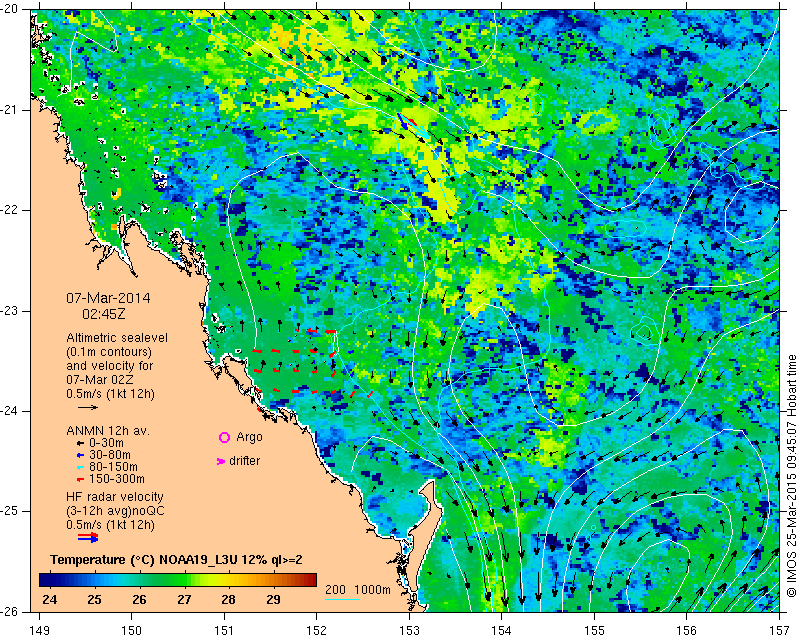Screen dimensions: 800x640
Task: Click the '150-300m' depth label
Action: pyautogui.click(x=117, y=479)
